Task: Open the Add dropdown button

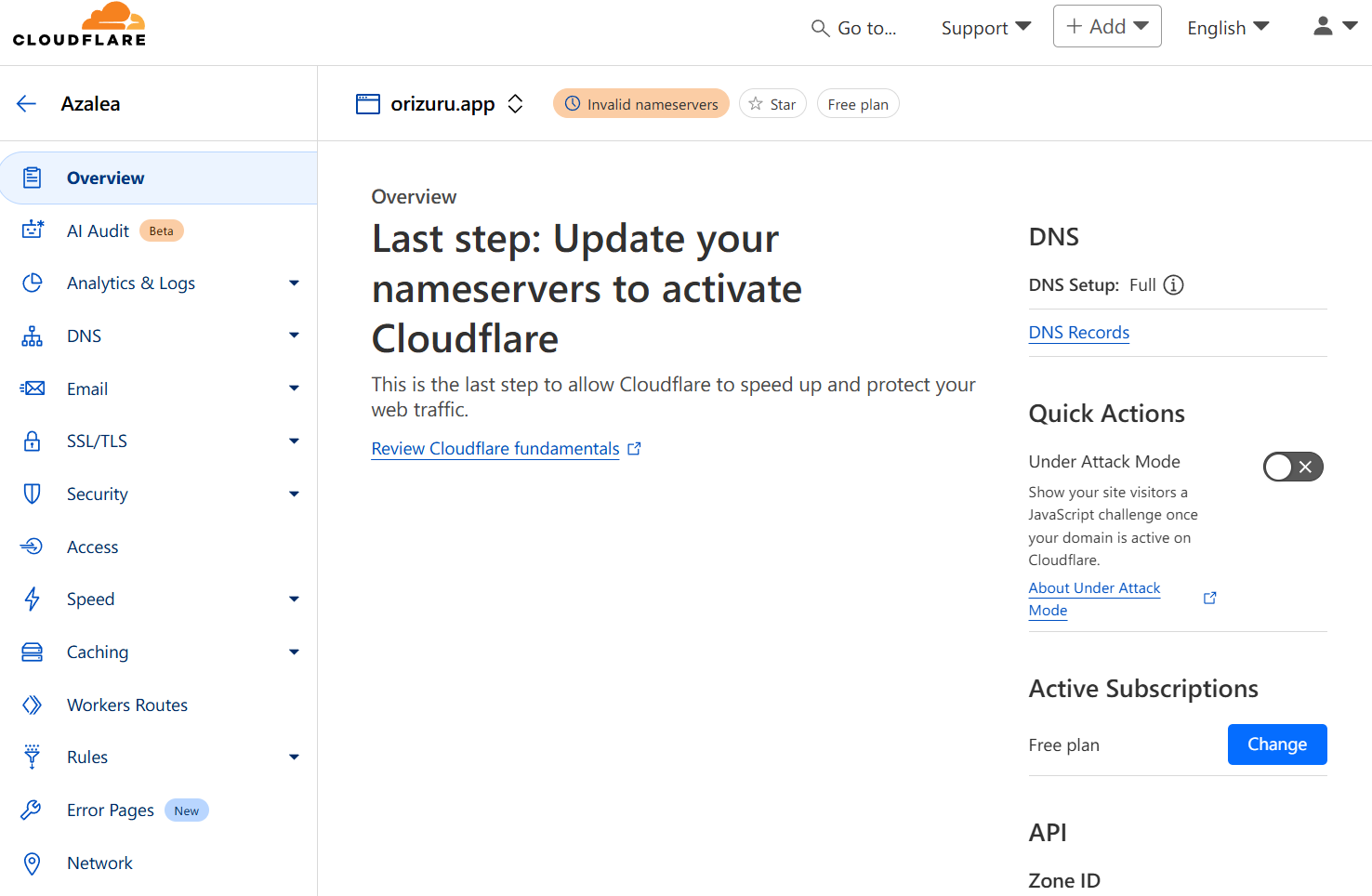Action: 1107,26
